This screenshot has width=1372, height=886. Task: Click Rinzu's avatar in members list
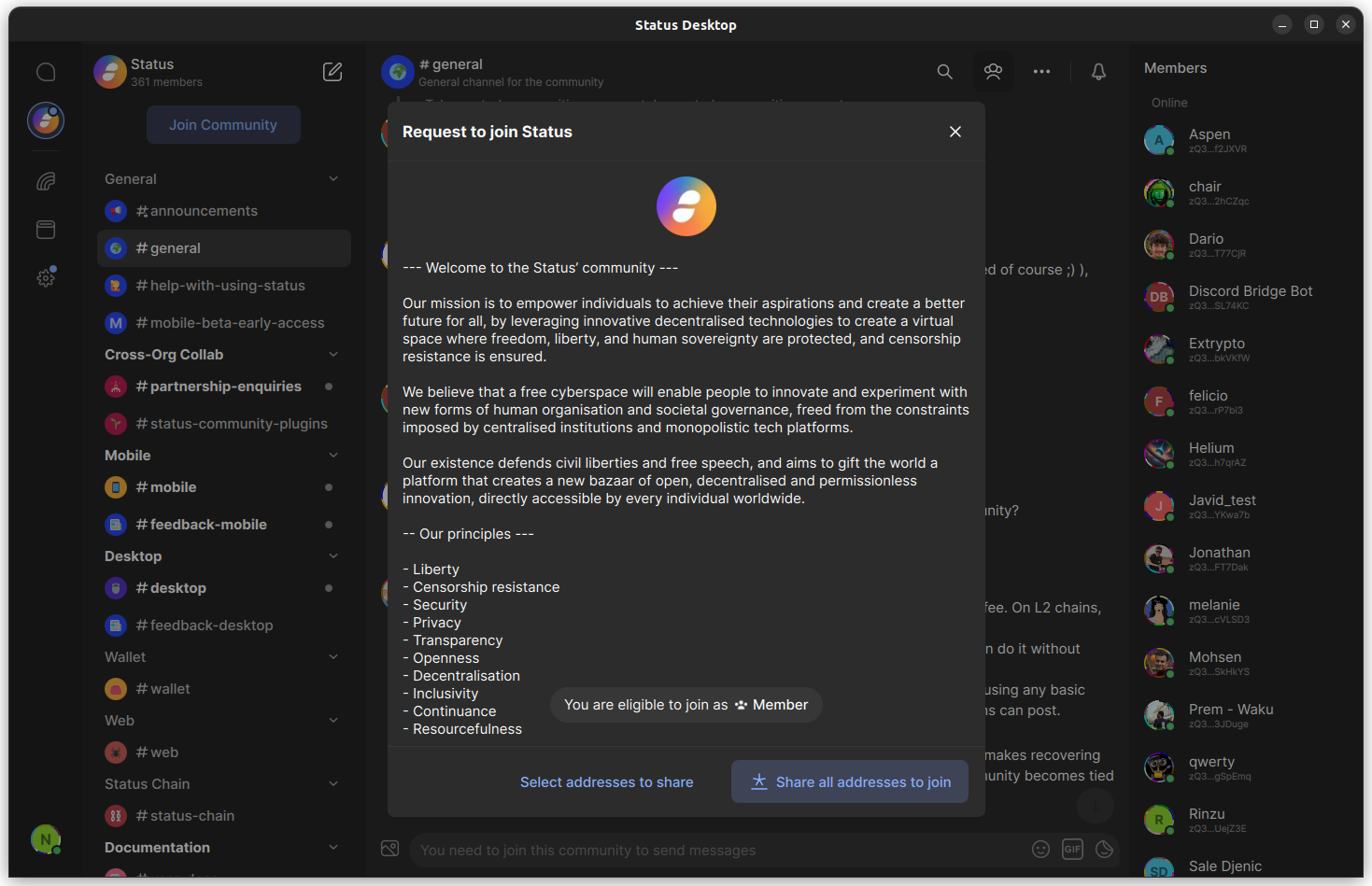tap(1159, 820)
